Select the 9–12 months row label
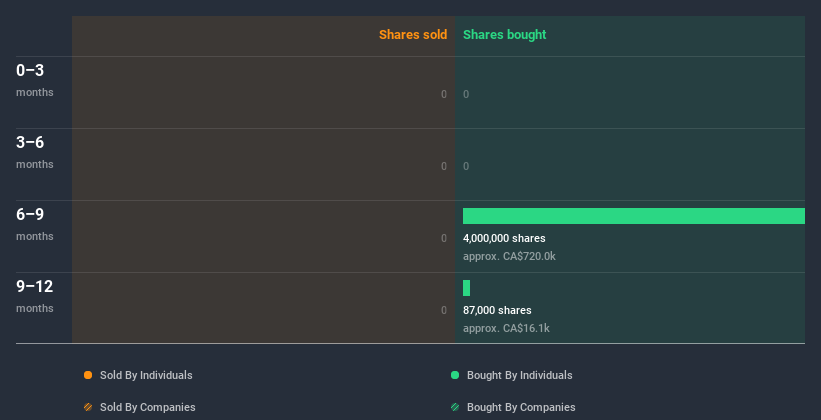 click(x=35, y=296)
